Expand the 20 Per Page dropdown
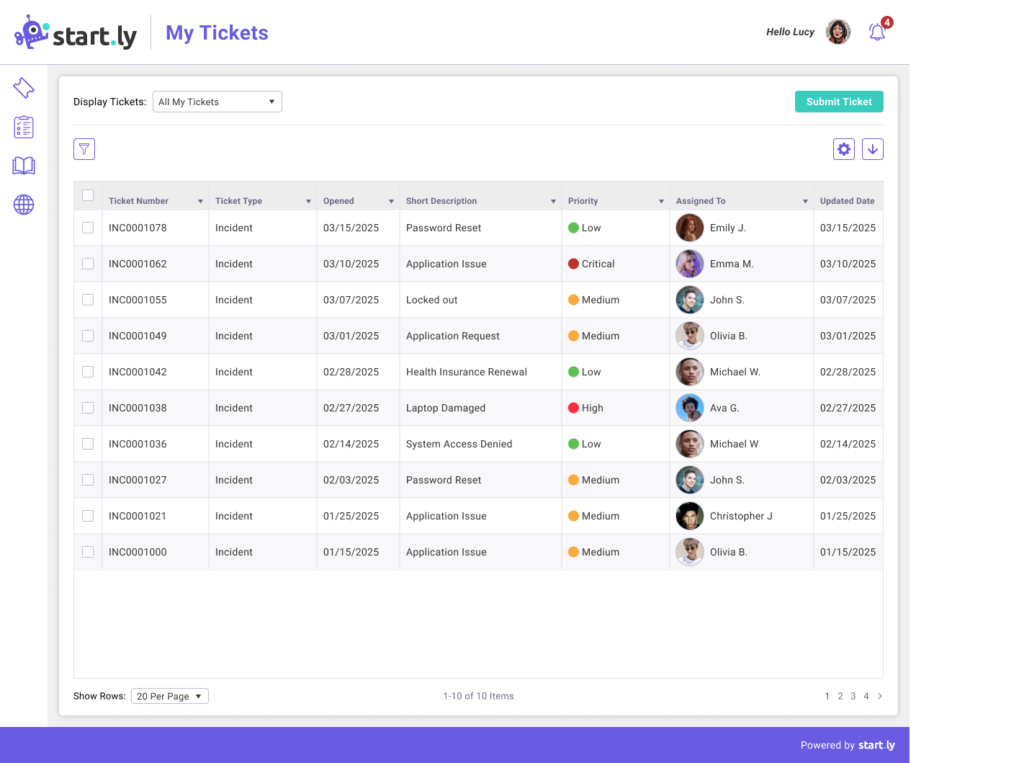1024x763 pixels. [x=170, y=696]
